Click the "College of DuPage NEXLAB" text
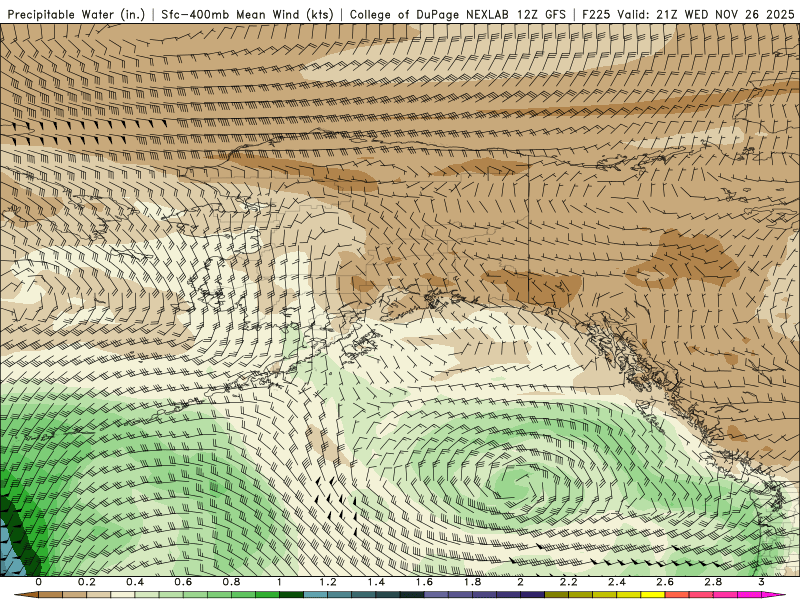Viewport: 800px width, 600px height. (x=430, y=15)
